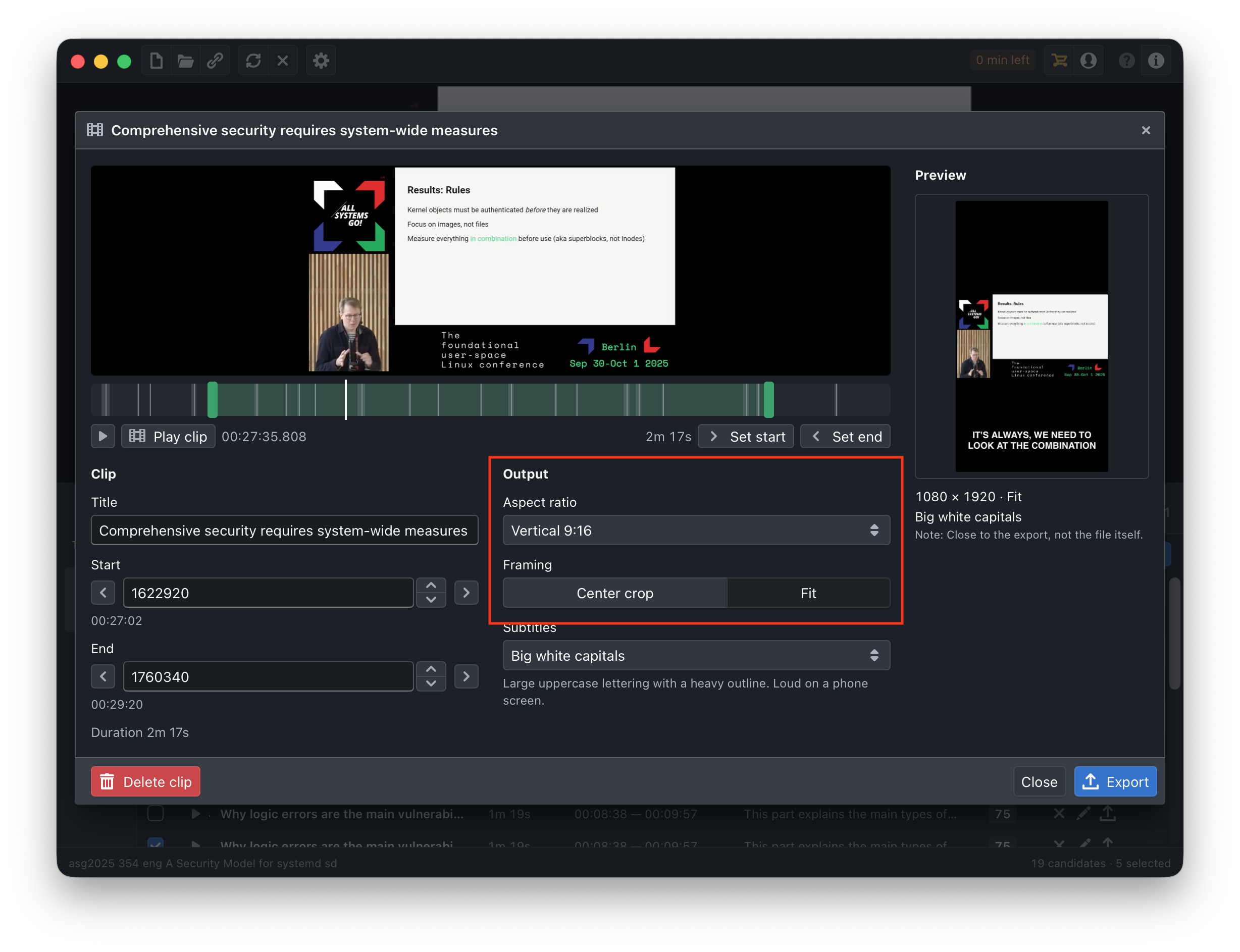
Task: Click the Play clip button
Action: coord(168,436)
